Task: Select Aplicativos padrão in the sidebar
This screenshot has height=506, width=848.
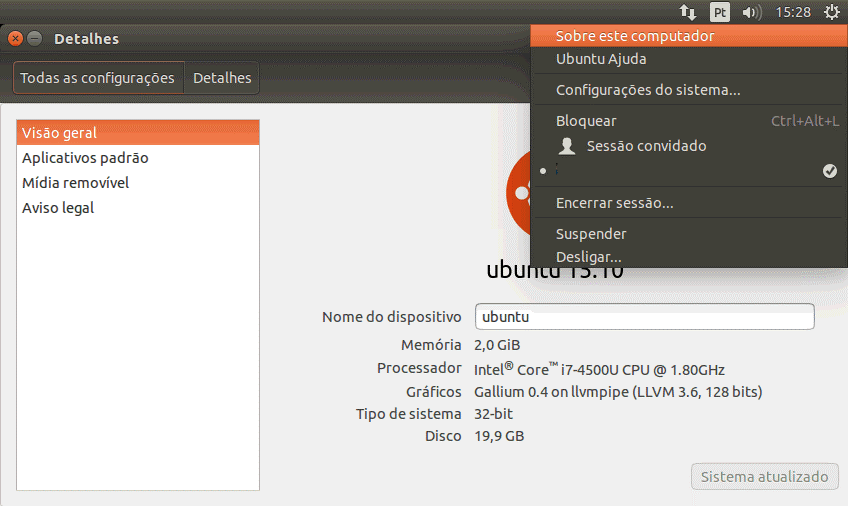Action: click(x=85, y=158)
